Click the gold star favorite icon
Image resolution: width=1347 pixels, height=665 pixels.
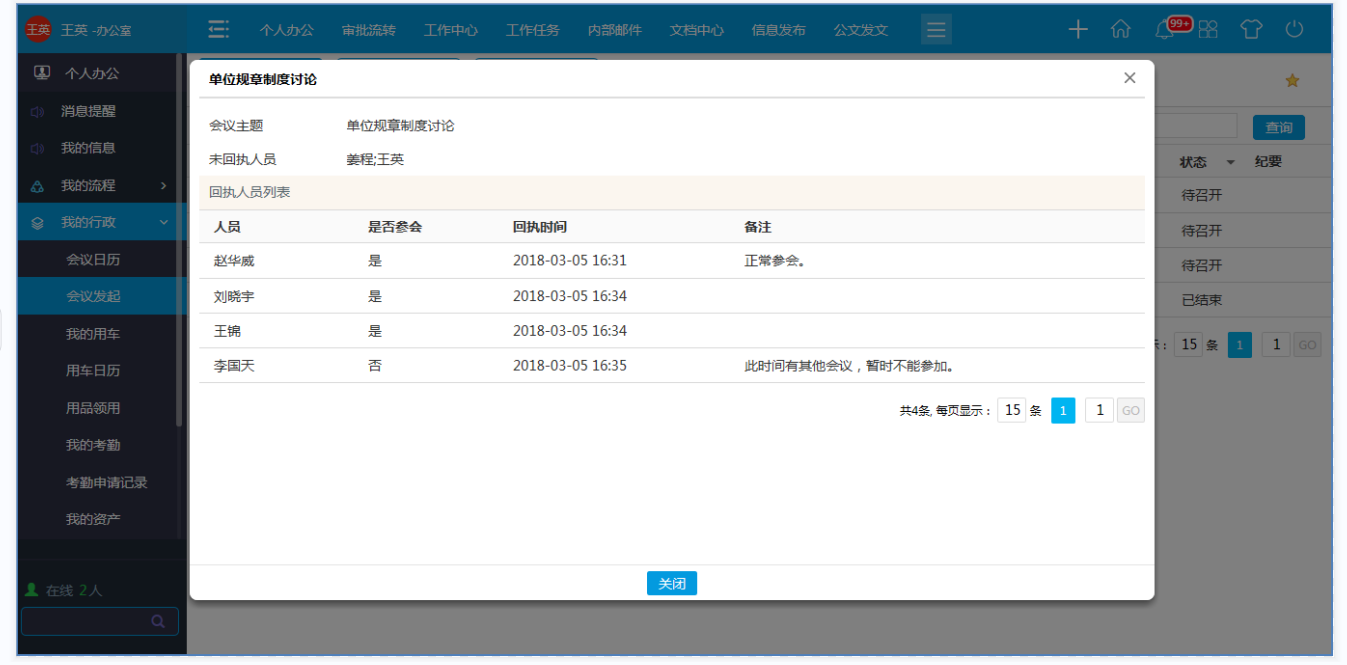click(1292, 81)
